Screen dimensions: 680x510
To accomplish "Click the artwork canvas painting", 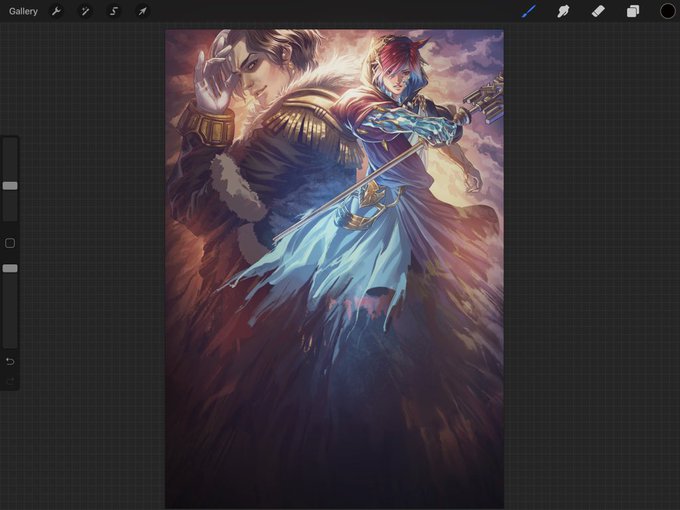I will (x=334, y=269).
